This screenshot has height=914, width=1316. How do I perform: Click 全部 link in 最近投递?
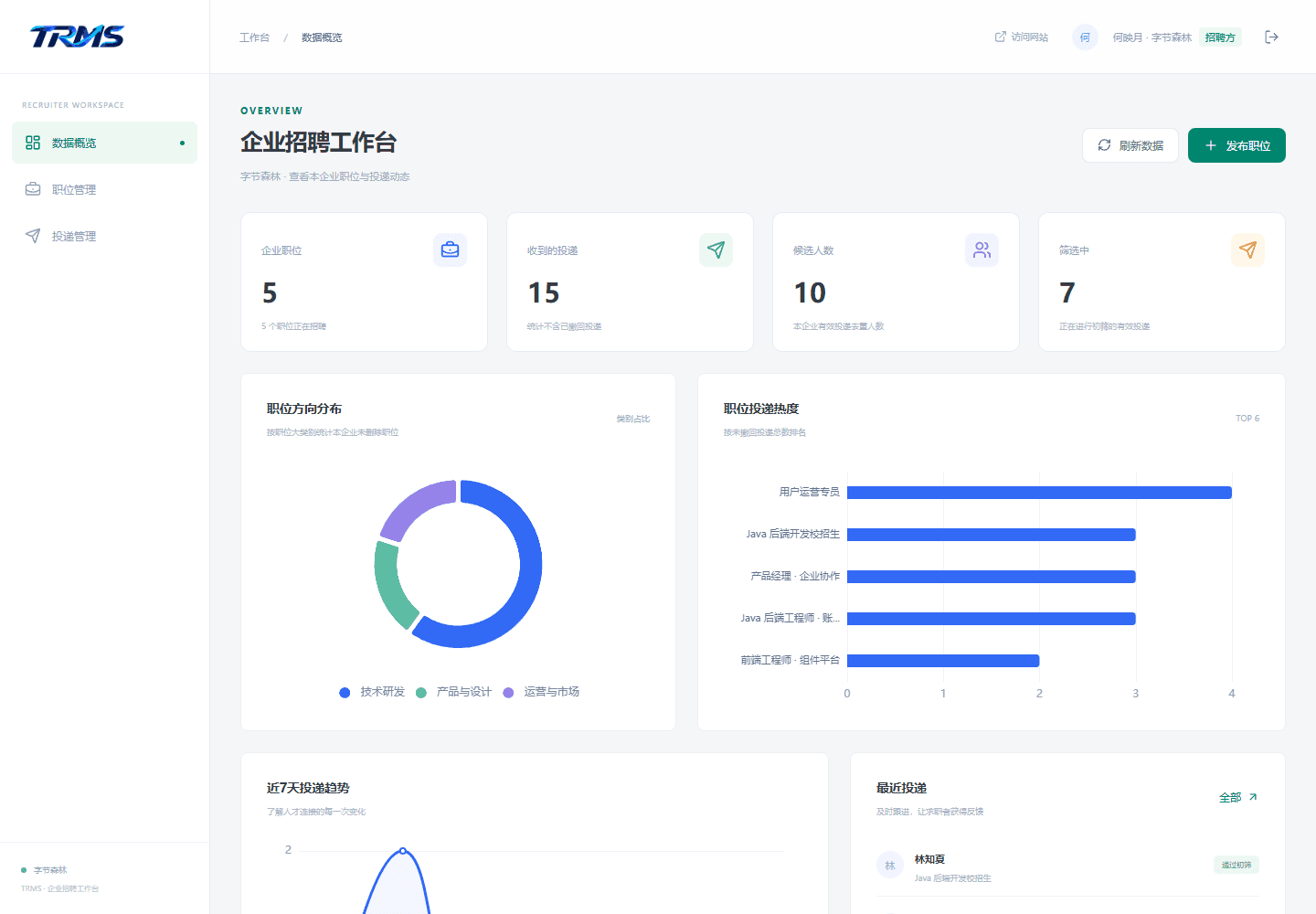(x=1238, y=797)
